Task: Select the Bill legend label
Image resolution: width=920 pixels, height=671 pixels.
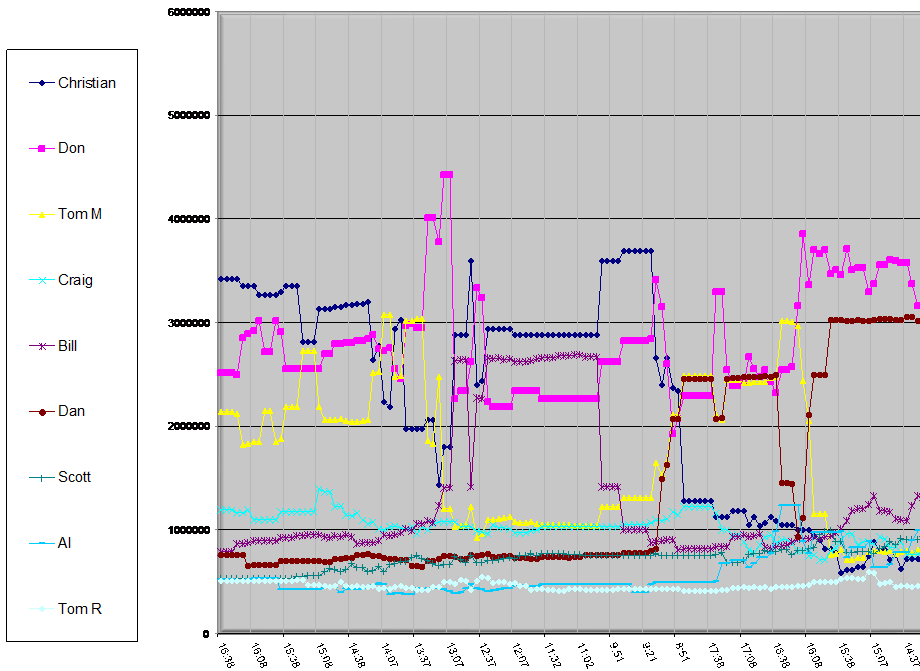Action: tap(67, 346)
